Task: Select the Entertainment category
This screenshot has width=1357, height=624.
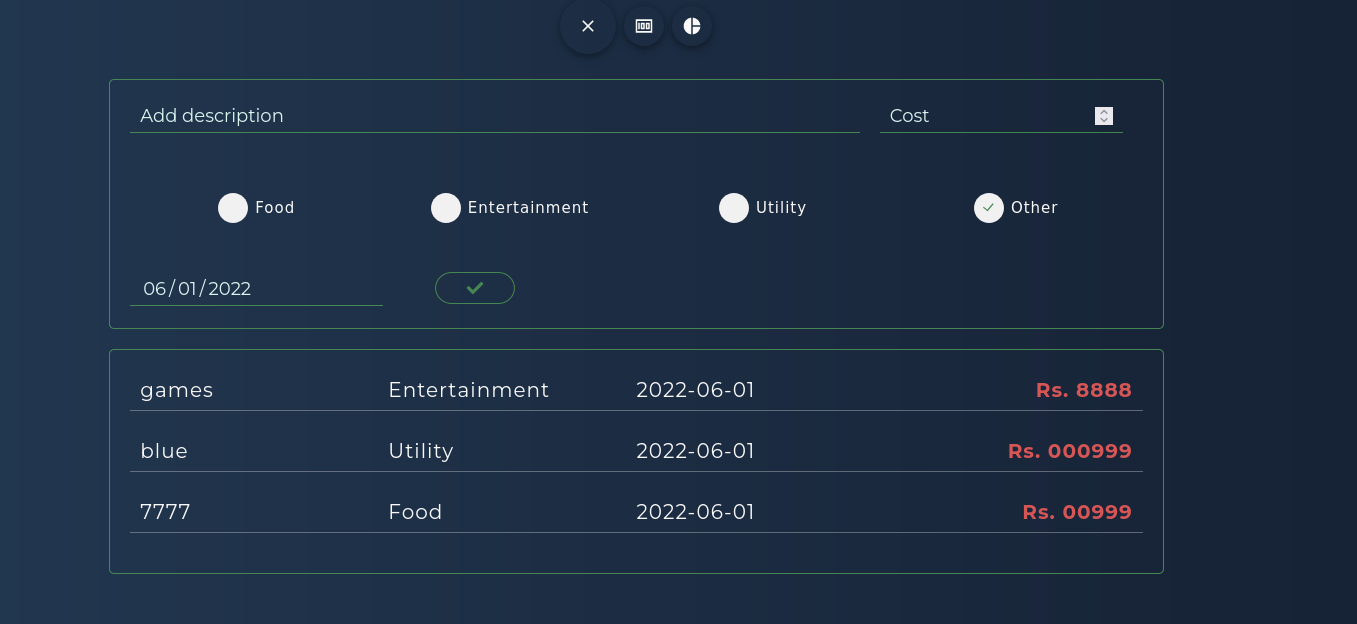Action: (x=446, y=208)
